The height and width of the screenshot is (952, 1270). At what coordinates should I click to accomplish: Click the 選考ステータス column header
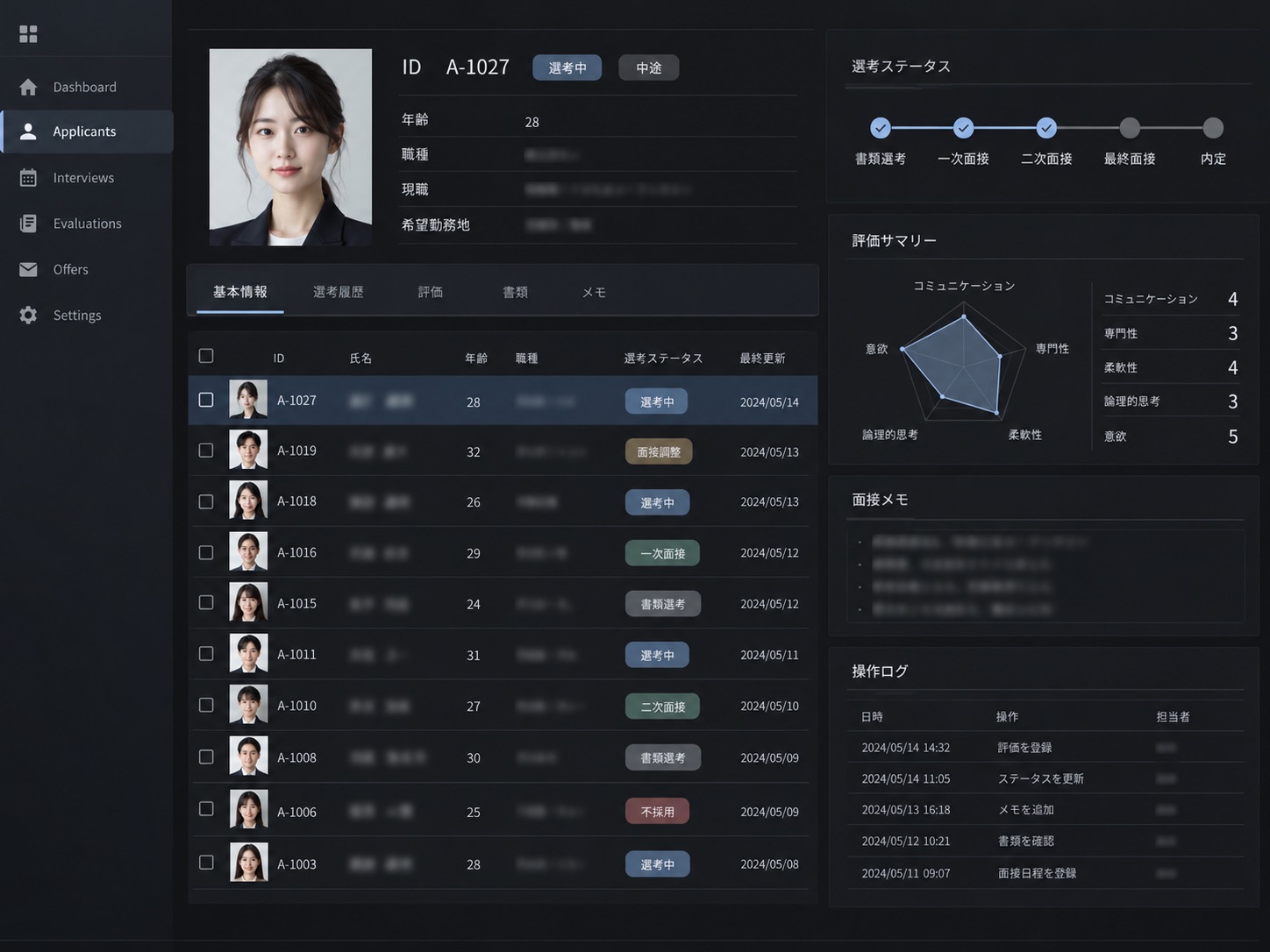[x=663, y=358]
